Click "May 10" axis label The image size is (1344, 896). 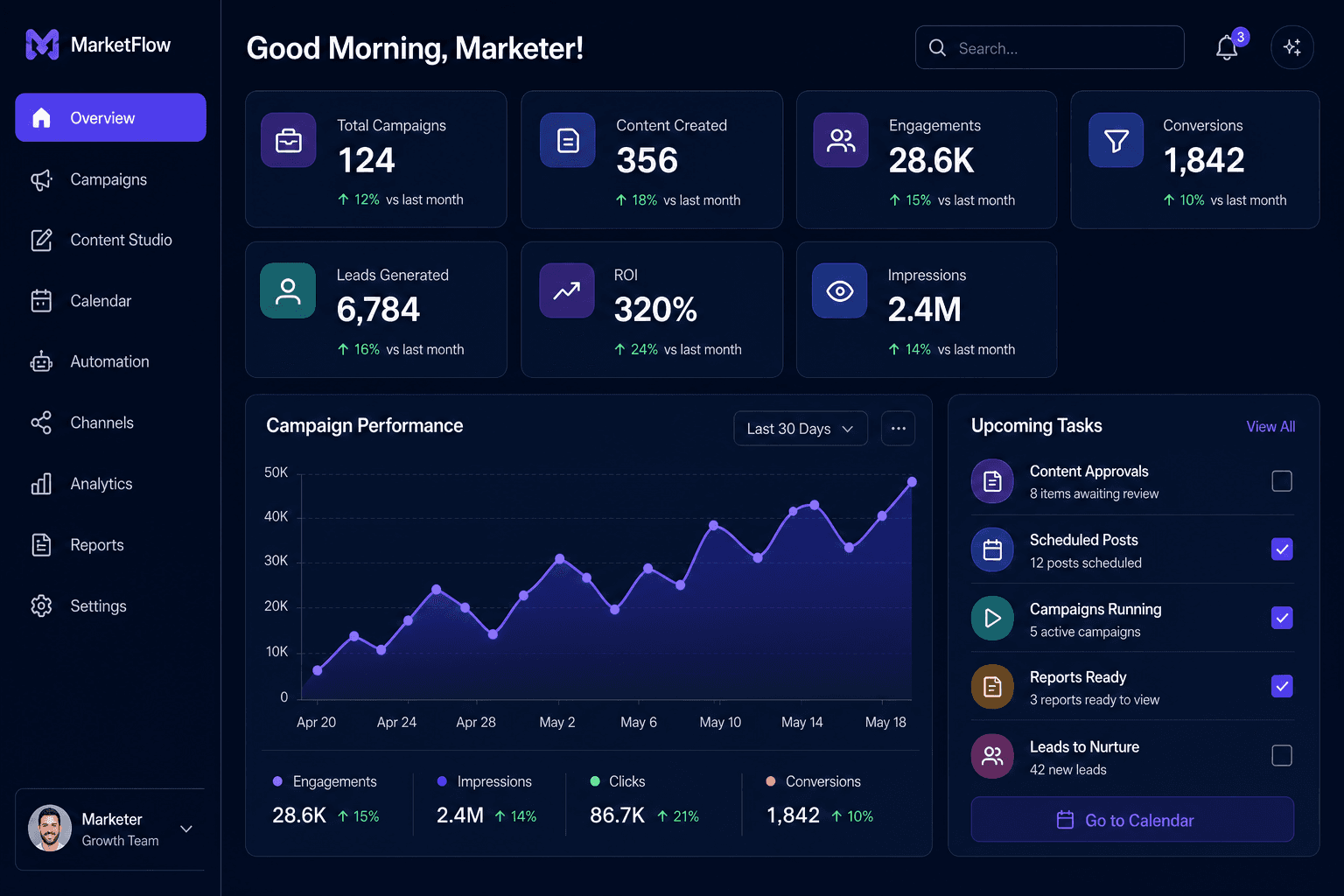pos(720,722)
